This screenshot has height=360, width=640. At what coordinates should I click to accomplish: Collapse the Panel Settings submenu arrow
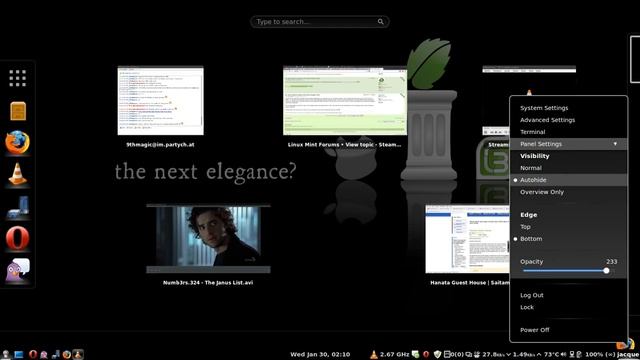point(615,144)
